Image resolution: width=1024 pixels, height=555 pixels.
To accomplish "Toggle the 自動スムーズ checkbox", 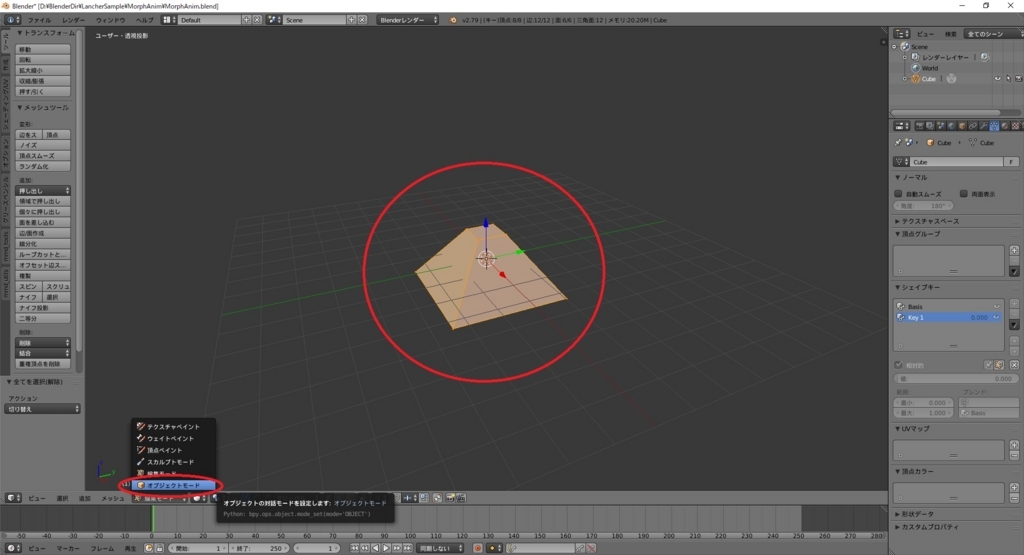I will (899, 194).
